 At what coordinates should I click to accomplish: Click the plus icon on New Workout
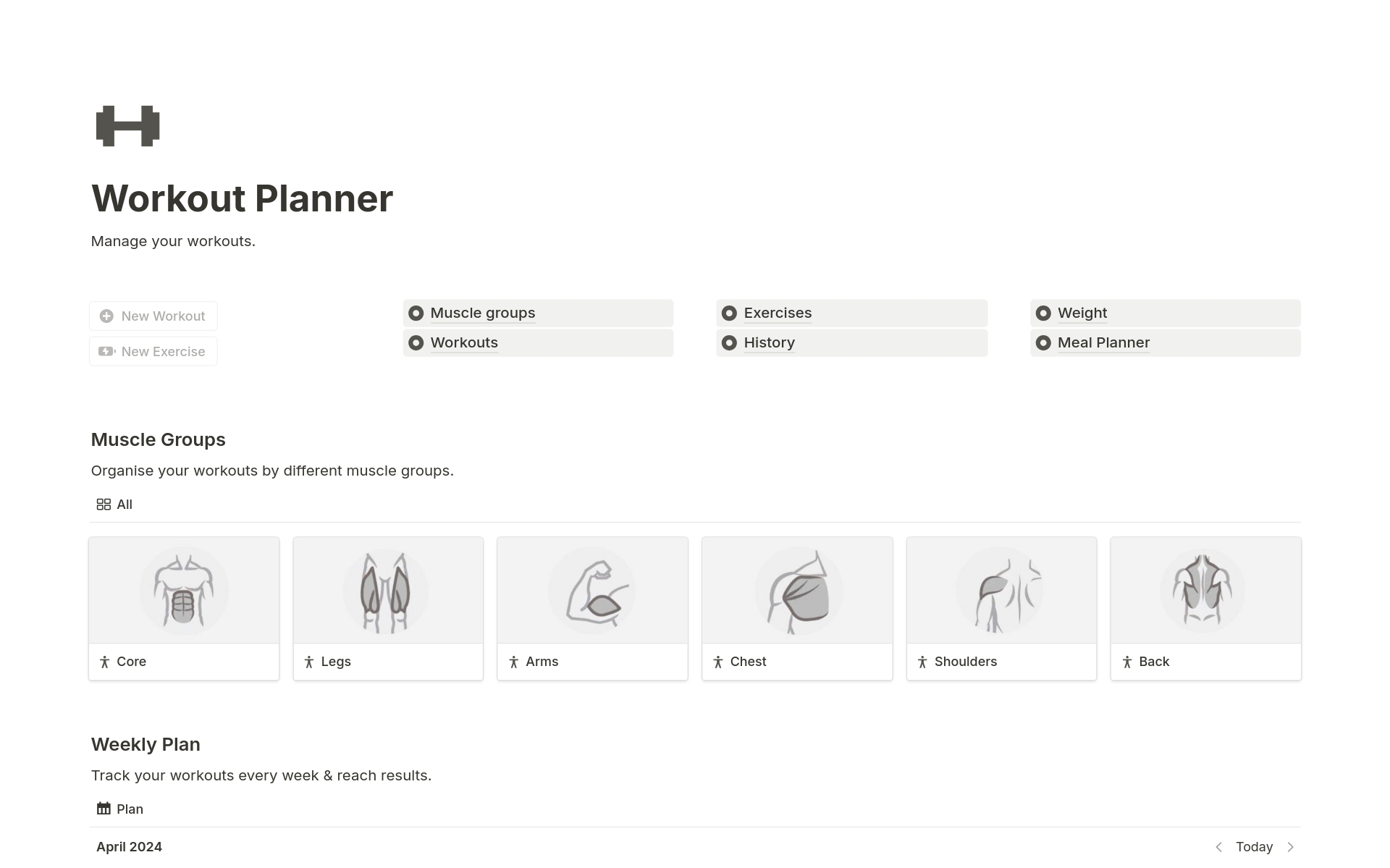[x=106, y=316]
